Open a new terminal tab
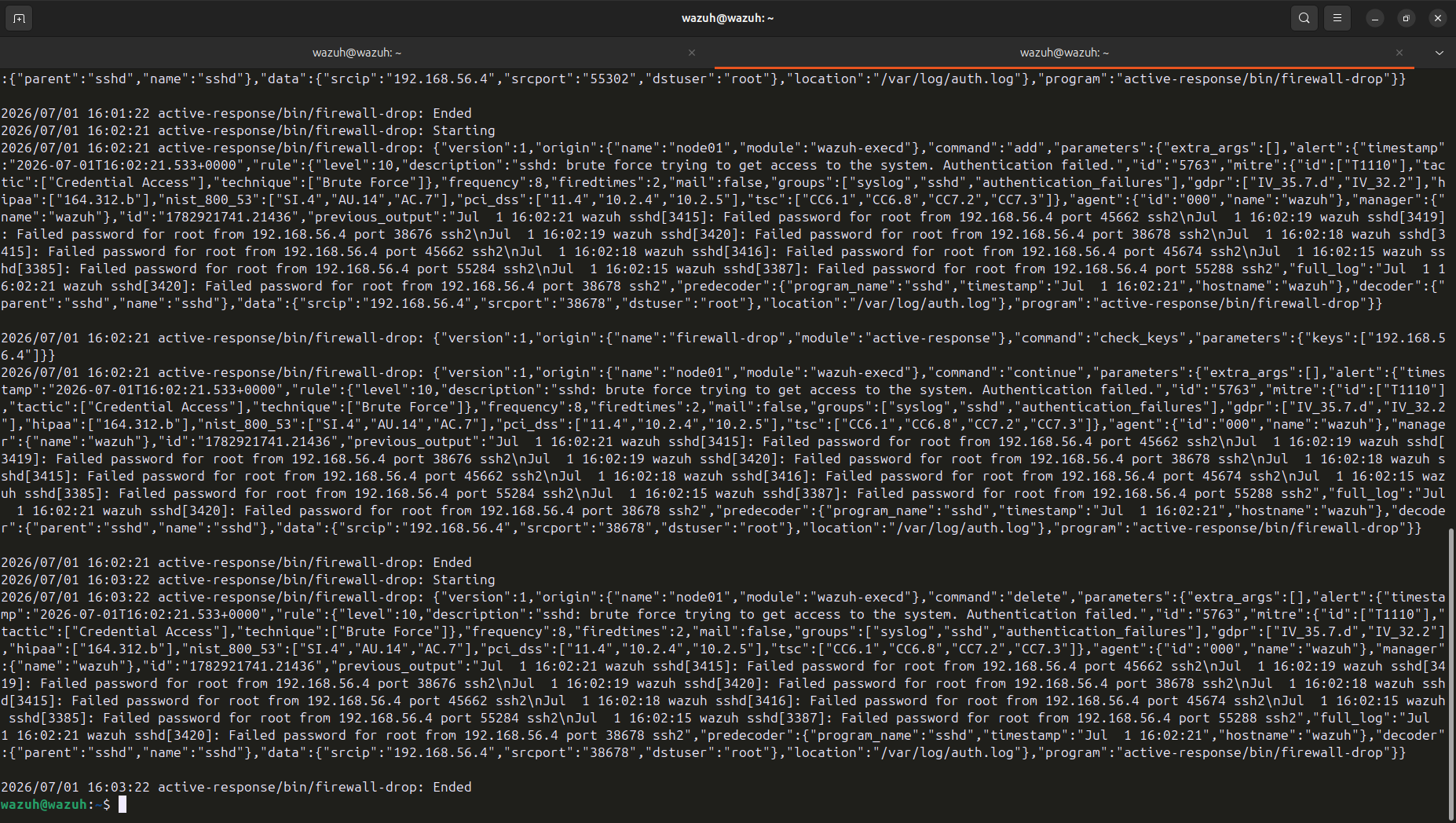Viewport: 1456px width, 823px height. tap(19, 18)
